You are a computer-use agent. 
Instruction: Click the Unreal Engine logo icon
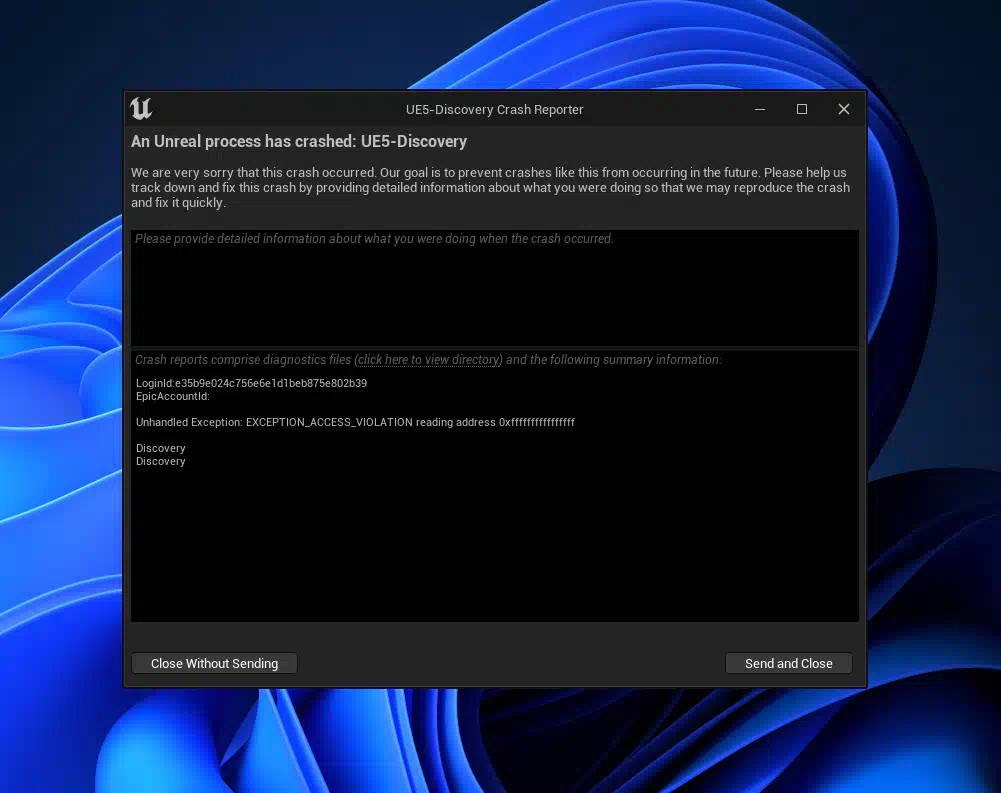click(x=141, y=109)
